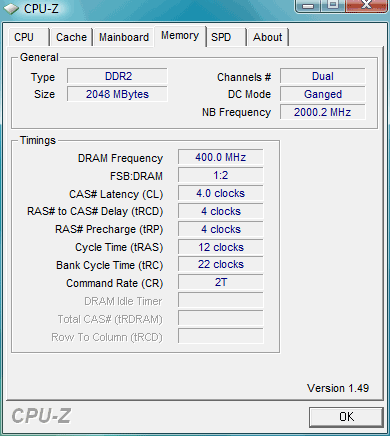Click the Dual channels value field
The image size is (390, 436).
(322, 76)
